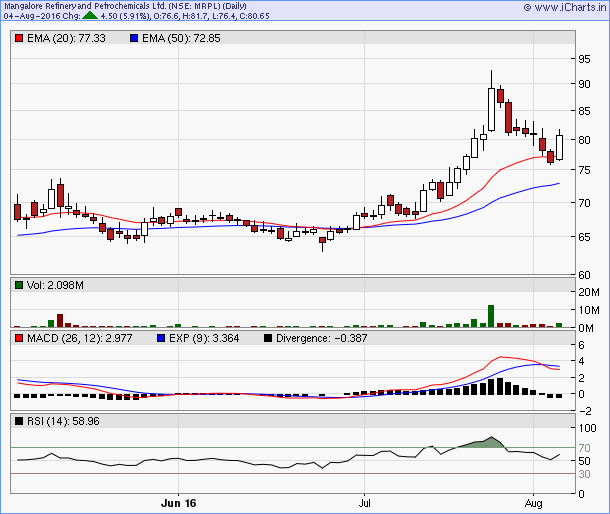Screen dimensions: 610x514
Task: Click the 90 price axis label
Action: (584, 84)
